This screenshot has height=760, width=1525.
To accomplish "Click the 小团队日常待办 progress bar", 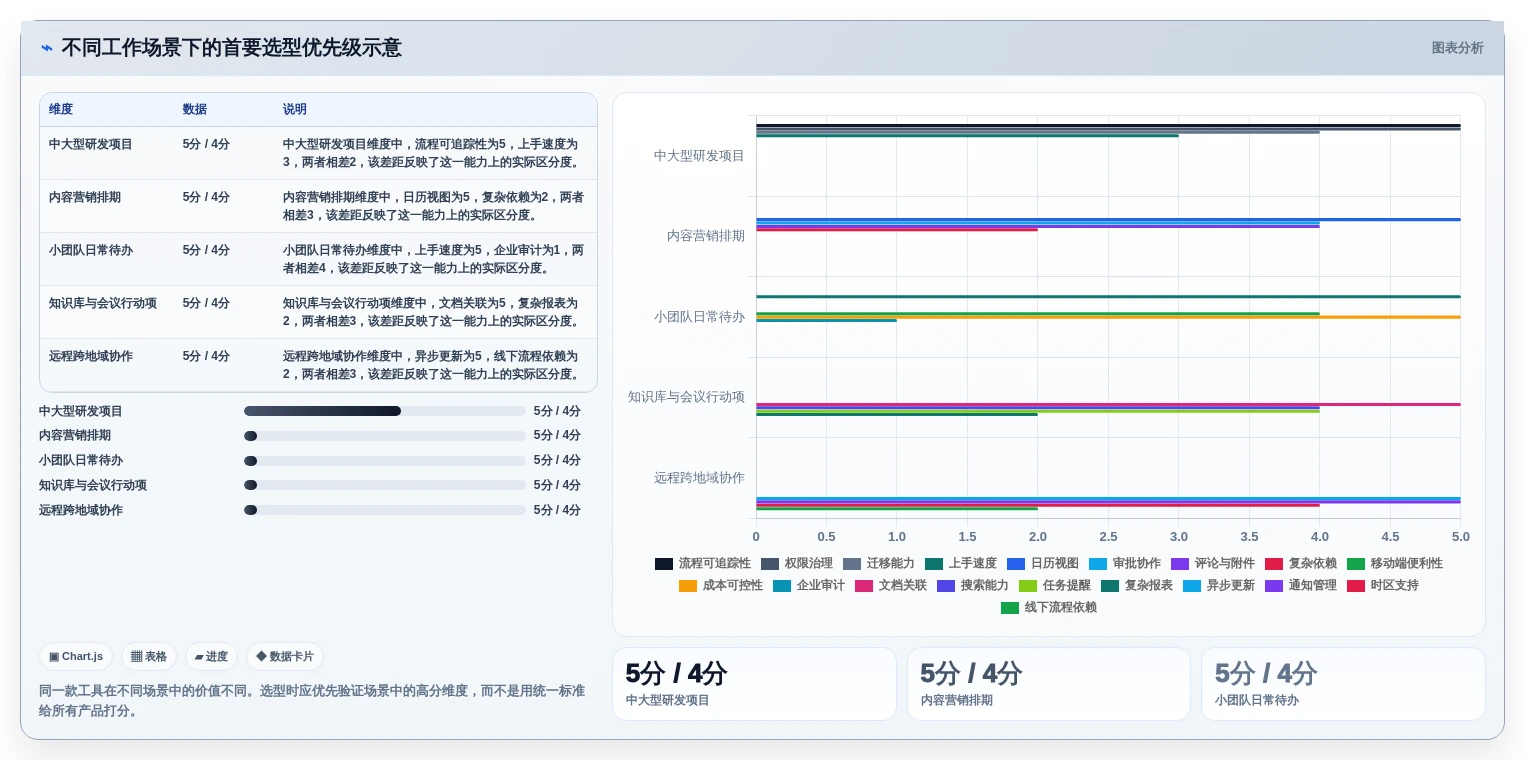I will tap(385, 461).
